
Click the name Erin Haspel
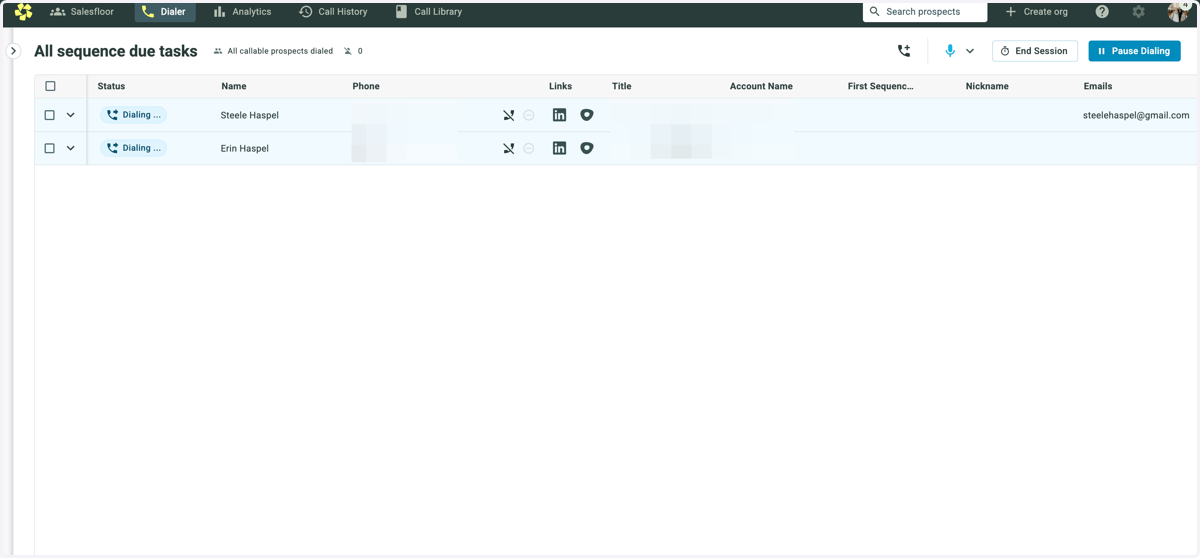pyautogui.click(x=245, y=148)
